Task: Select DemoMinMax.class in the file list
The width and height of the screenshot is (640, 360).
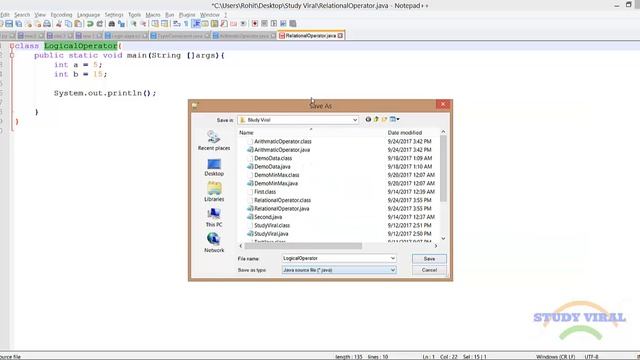Action: (276, 175)
